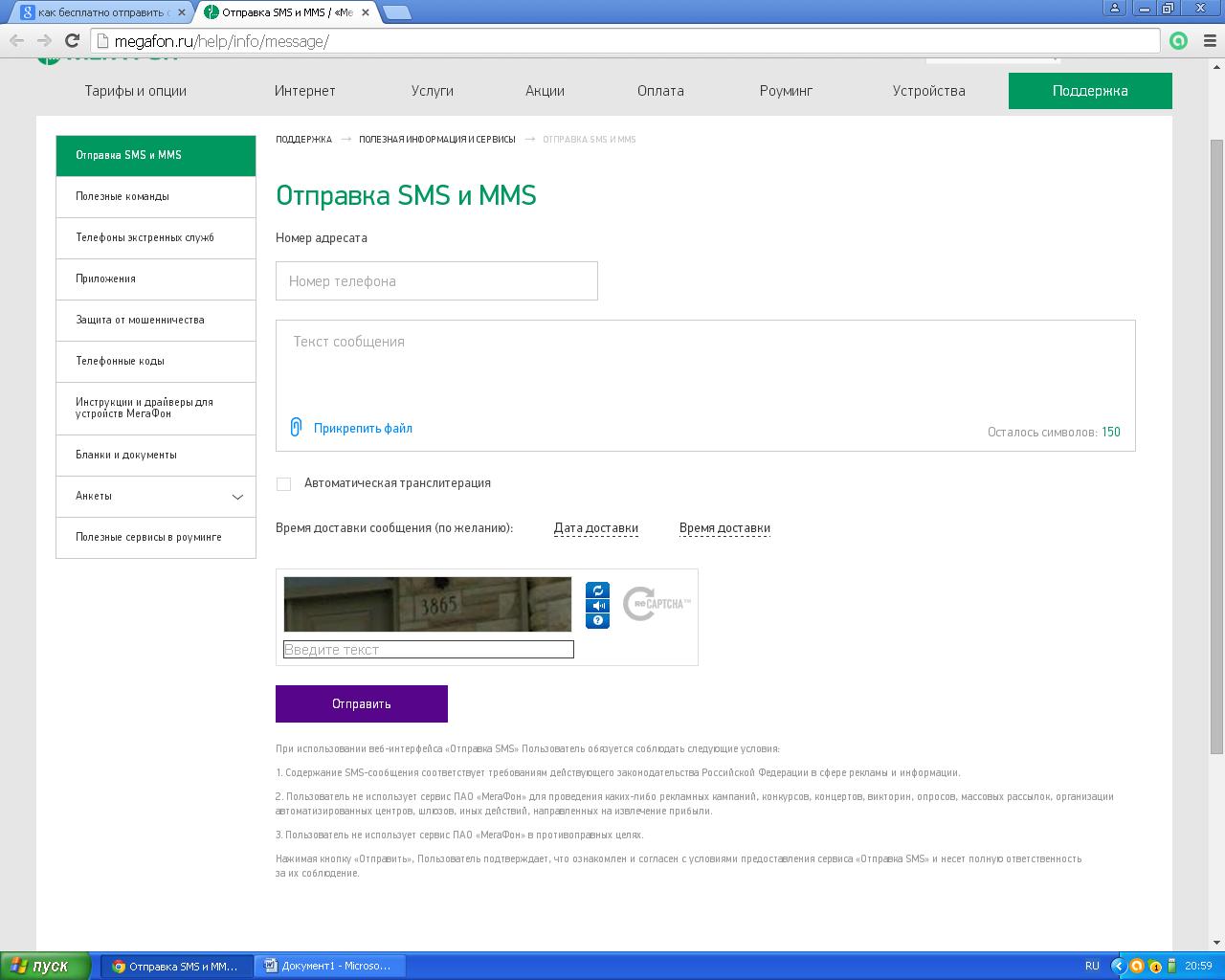
Task: Reload the page with browser refresh button
Action: click(72, 40)
